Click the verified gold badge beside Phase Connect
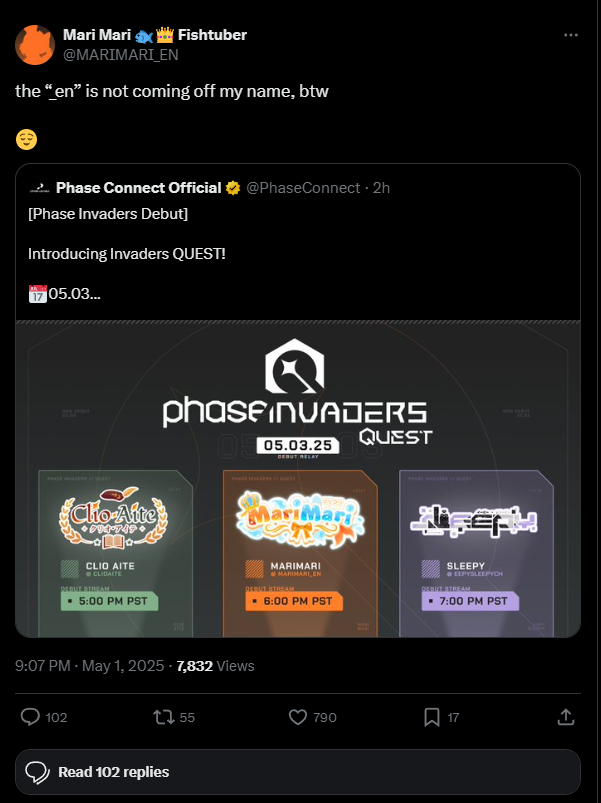 [x=233, y=188]
